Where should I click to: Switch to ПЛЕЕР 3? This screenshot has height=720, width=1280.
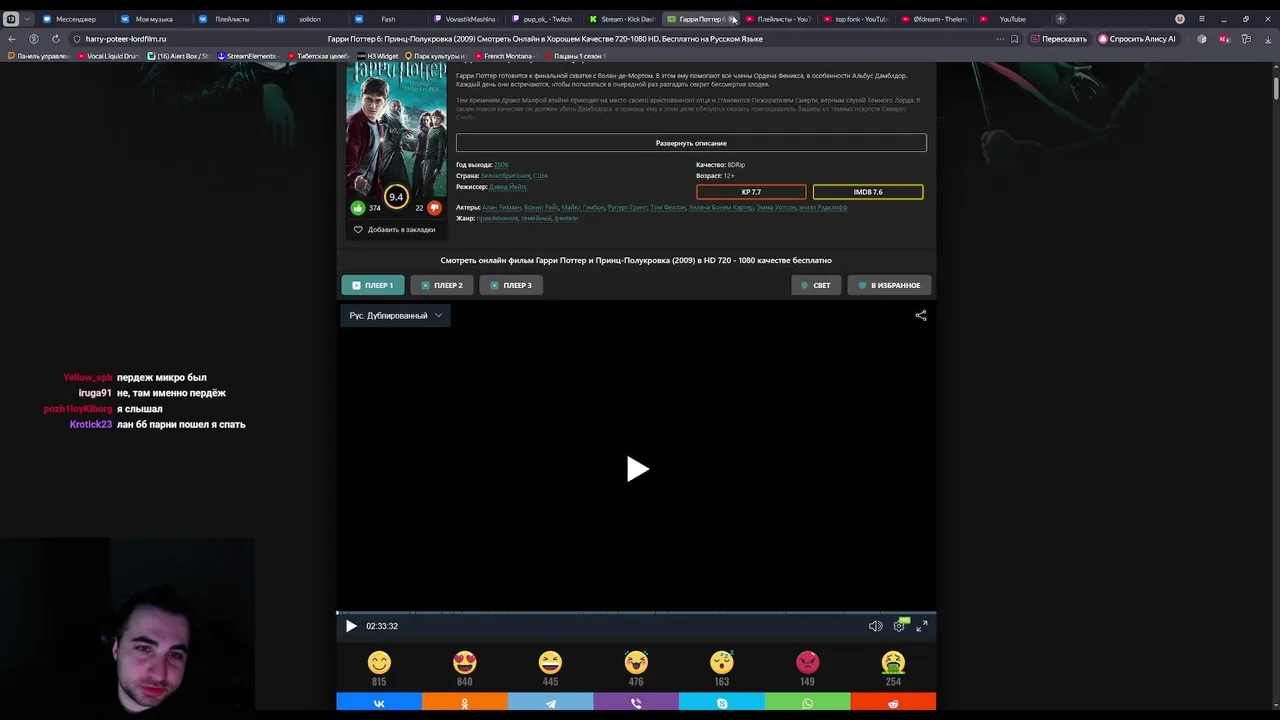(x=511, y=285)
